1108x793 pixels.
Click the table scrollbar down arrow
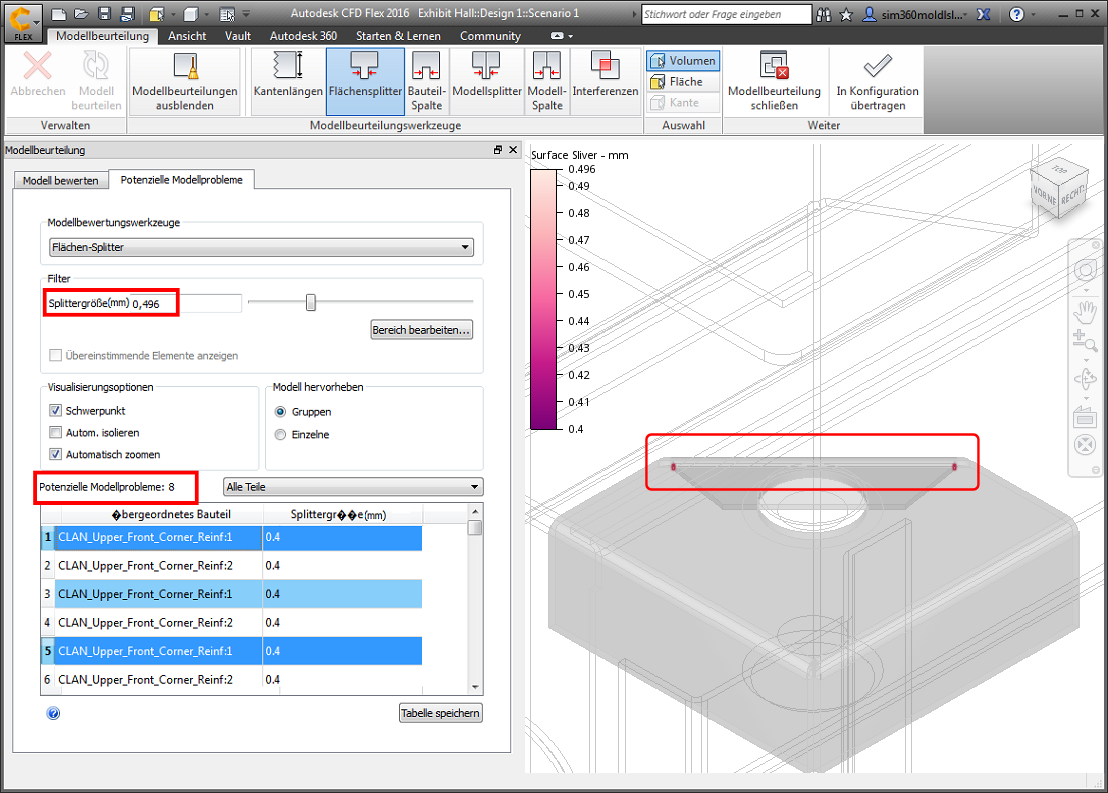pos(475,687)
